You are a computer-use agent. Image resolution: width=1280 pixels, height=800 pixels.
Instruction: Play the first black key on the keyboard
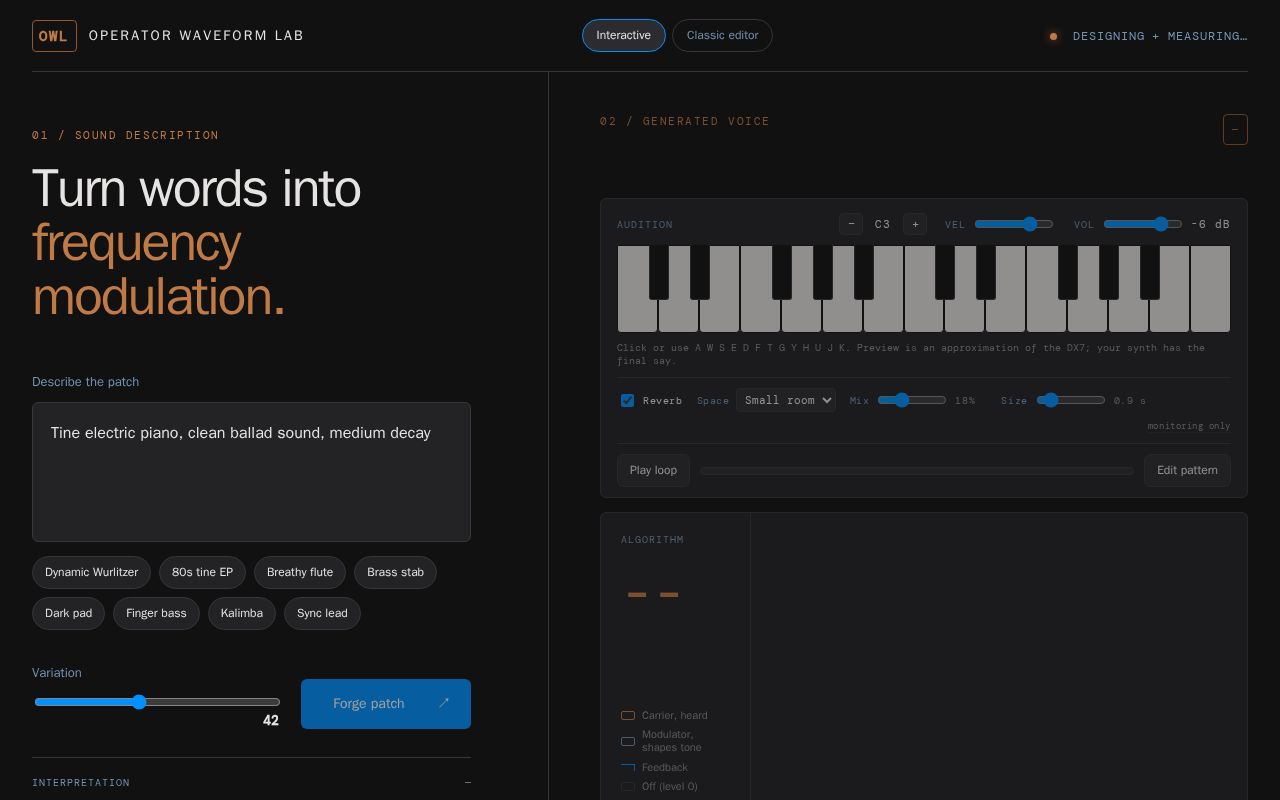(658, 272)
